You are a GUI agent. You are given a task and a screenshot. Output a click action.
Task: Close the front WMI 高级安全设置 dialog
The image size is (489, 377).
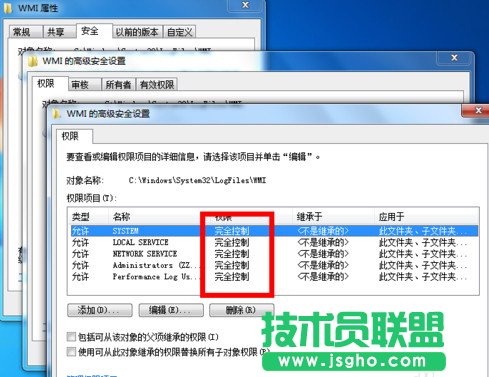[478, 110]
